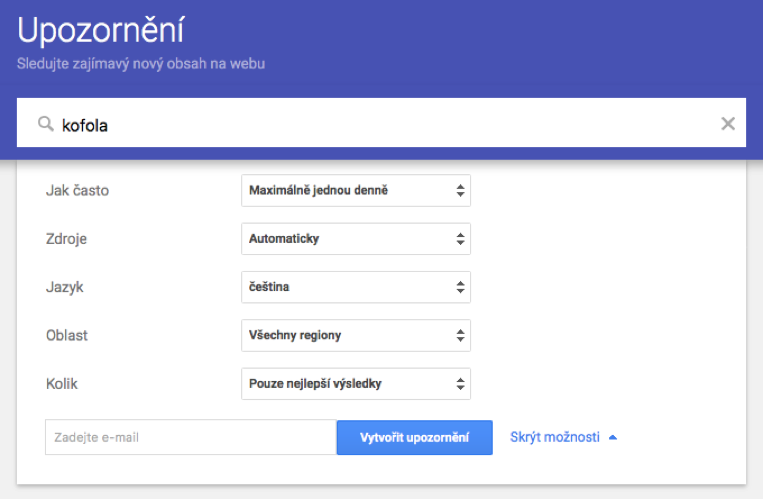Screen dimensions: 763x499
Task: Click arrows on Pouze nejlepší výsledky selector
Action: 460,383
